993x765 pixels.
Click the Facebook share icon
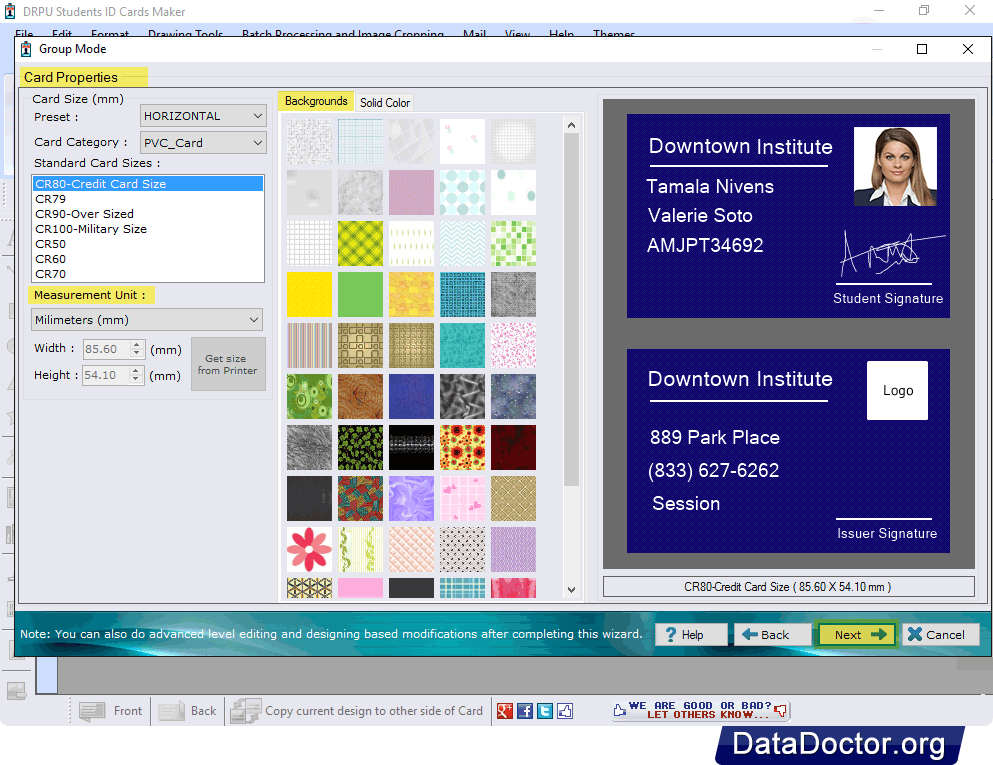[x=525, y=711]
